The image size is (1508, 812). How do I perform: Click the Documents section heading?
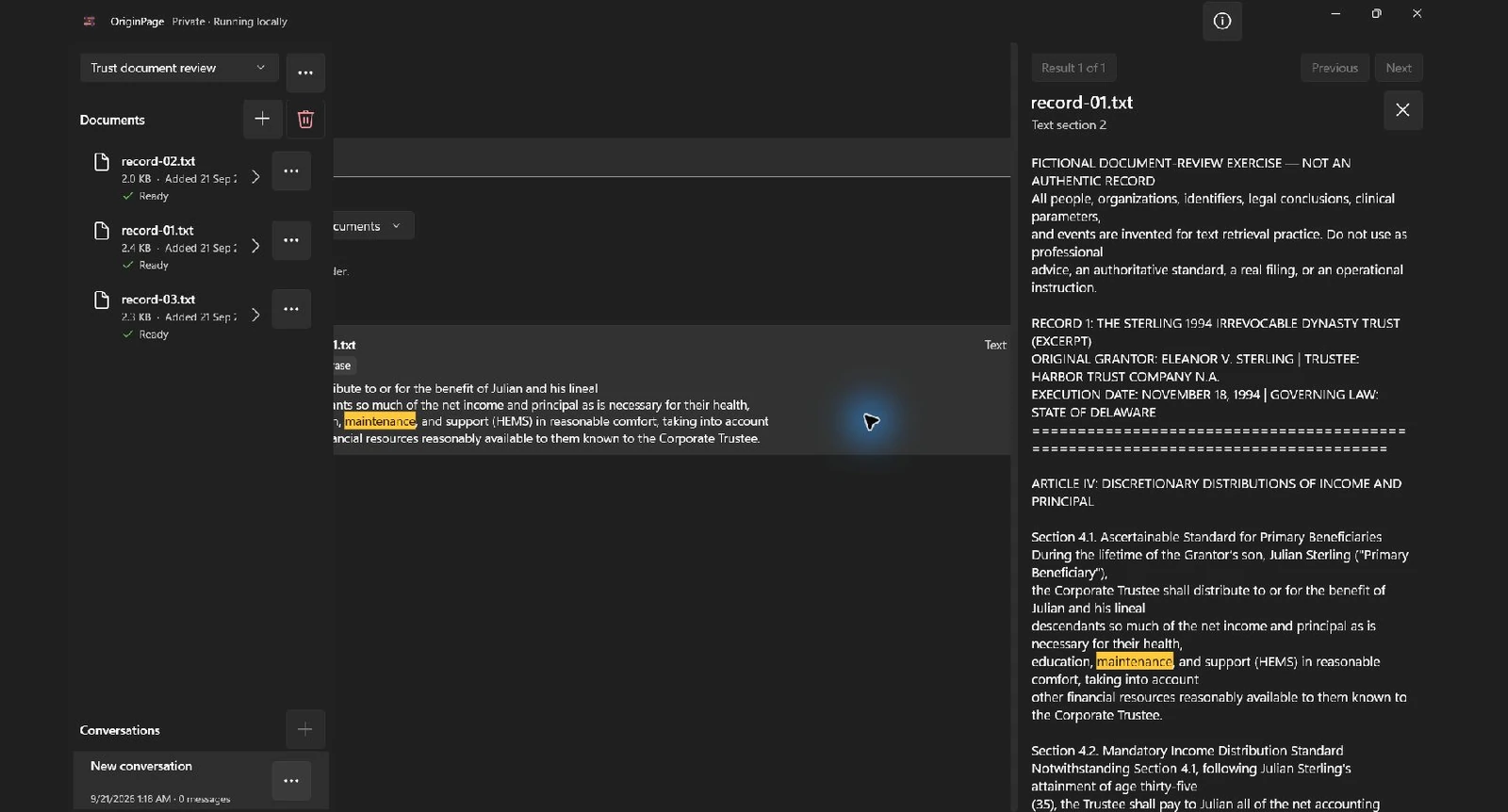(x=112, y=120)
